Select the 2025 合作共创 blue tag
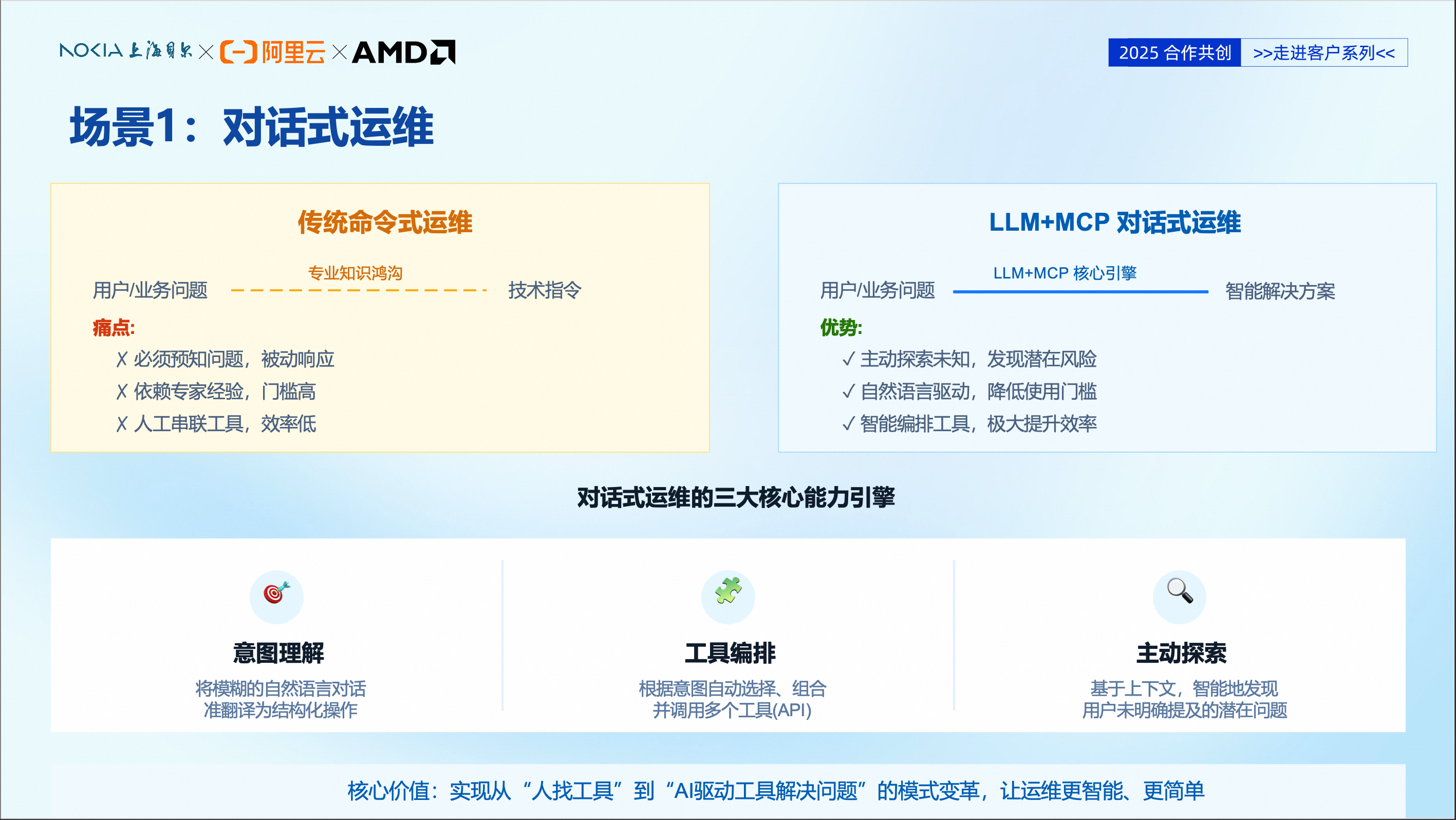 point(1174,52)
